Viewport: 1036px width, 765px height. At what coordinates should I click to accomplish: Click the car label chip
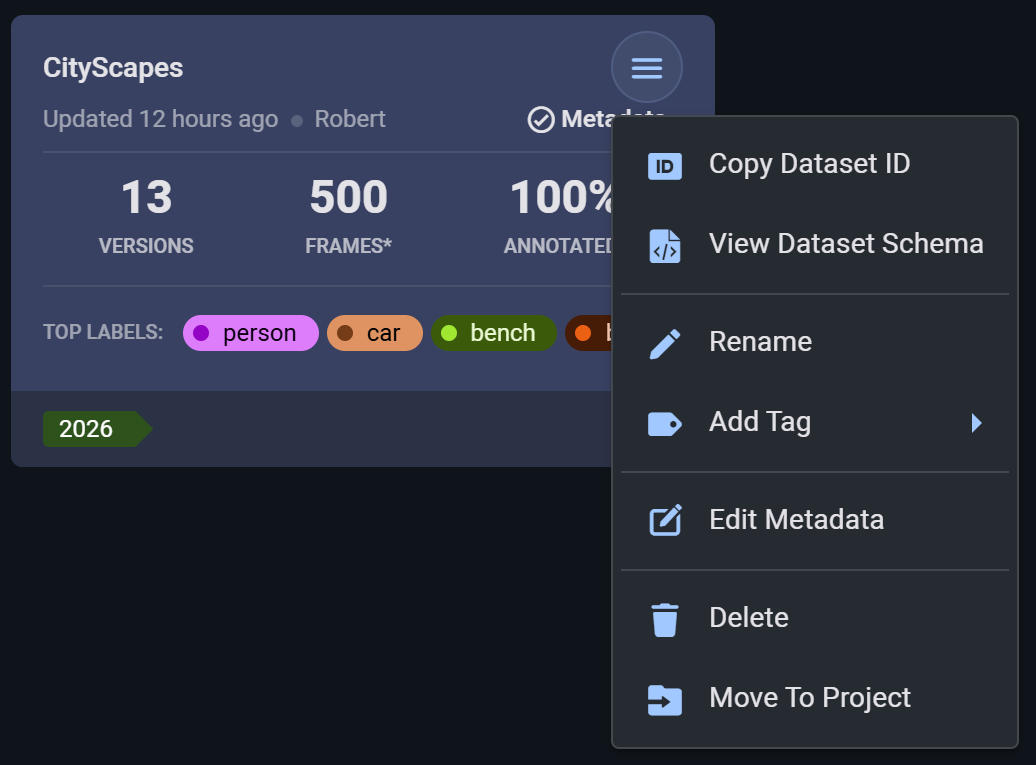click(375, 333)
